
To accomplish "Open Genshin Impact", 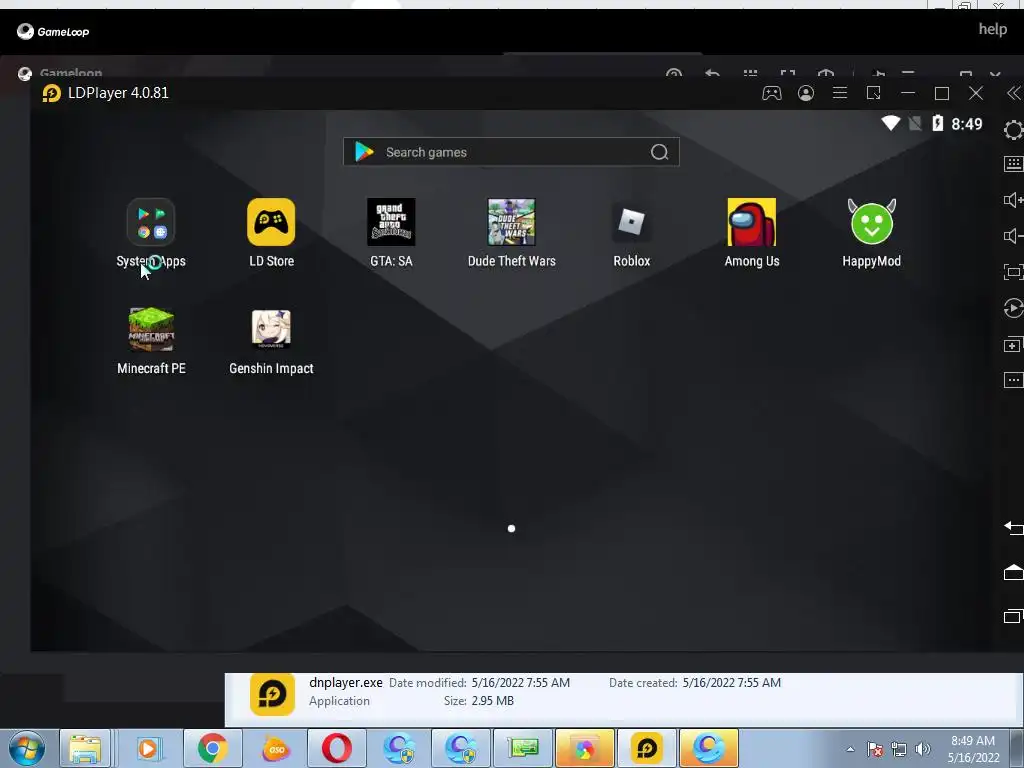I will click(x=271, y=329).
